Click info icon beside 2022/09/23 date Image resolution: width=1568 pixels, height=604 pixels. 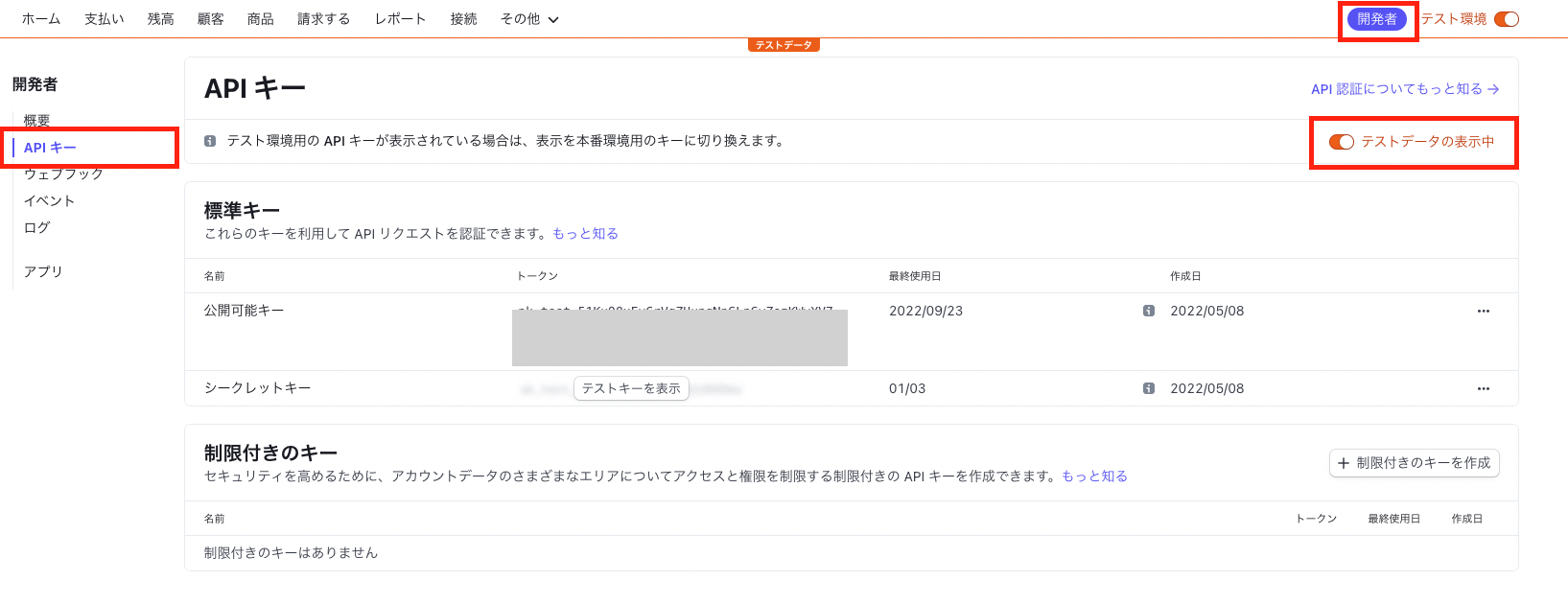tap(1148, 311)
